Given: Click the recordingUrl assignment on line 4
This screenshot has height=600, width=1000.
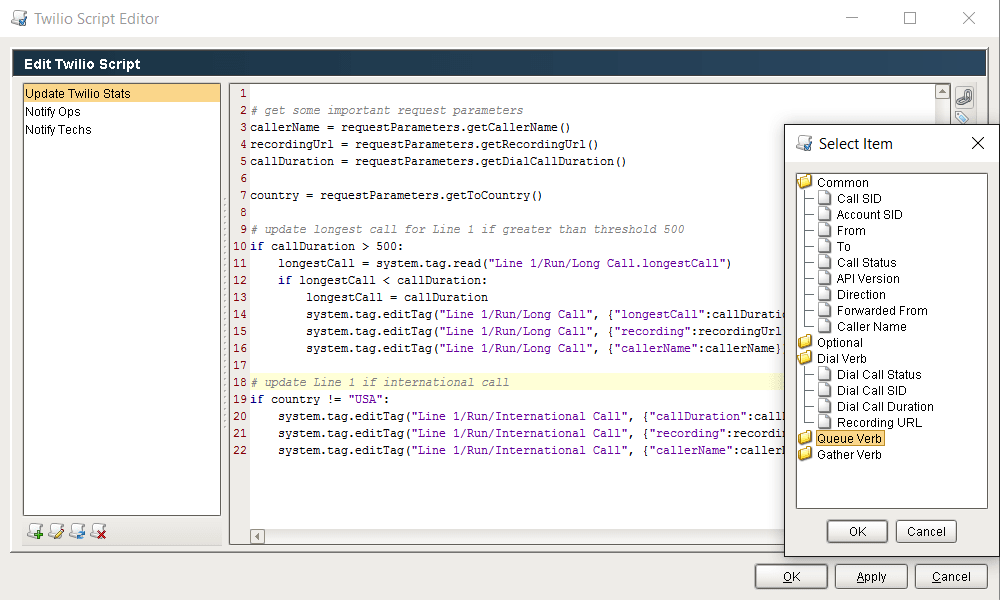Looking at the screenshot, I should click(424, 145).
